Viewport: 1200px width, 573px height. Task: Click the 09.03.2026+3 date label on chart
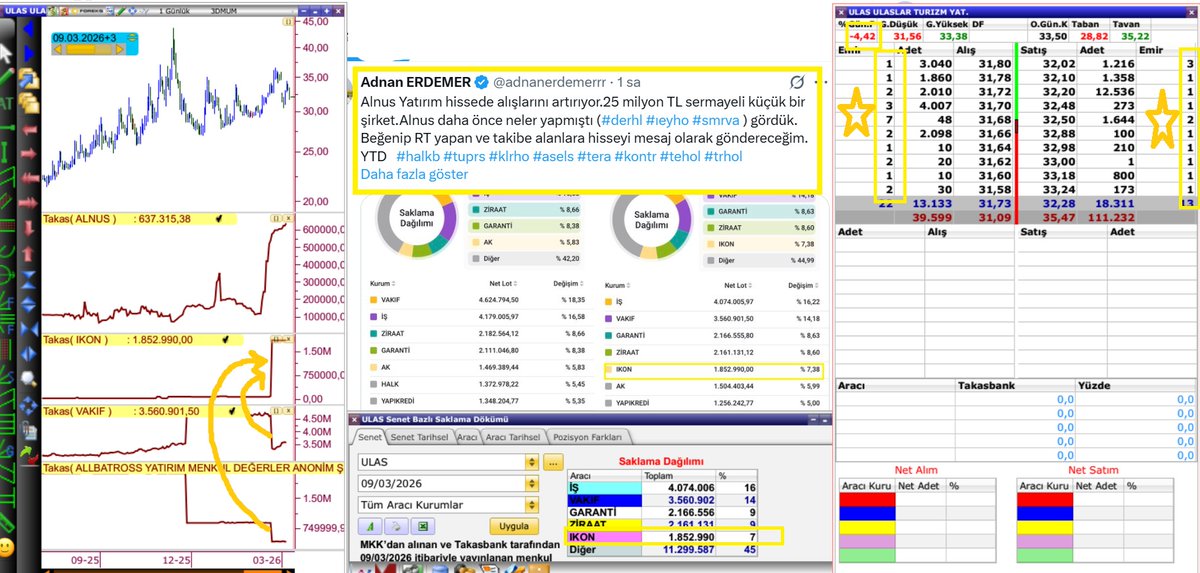[84, 38]
